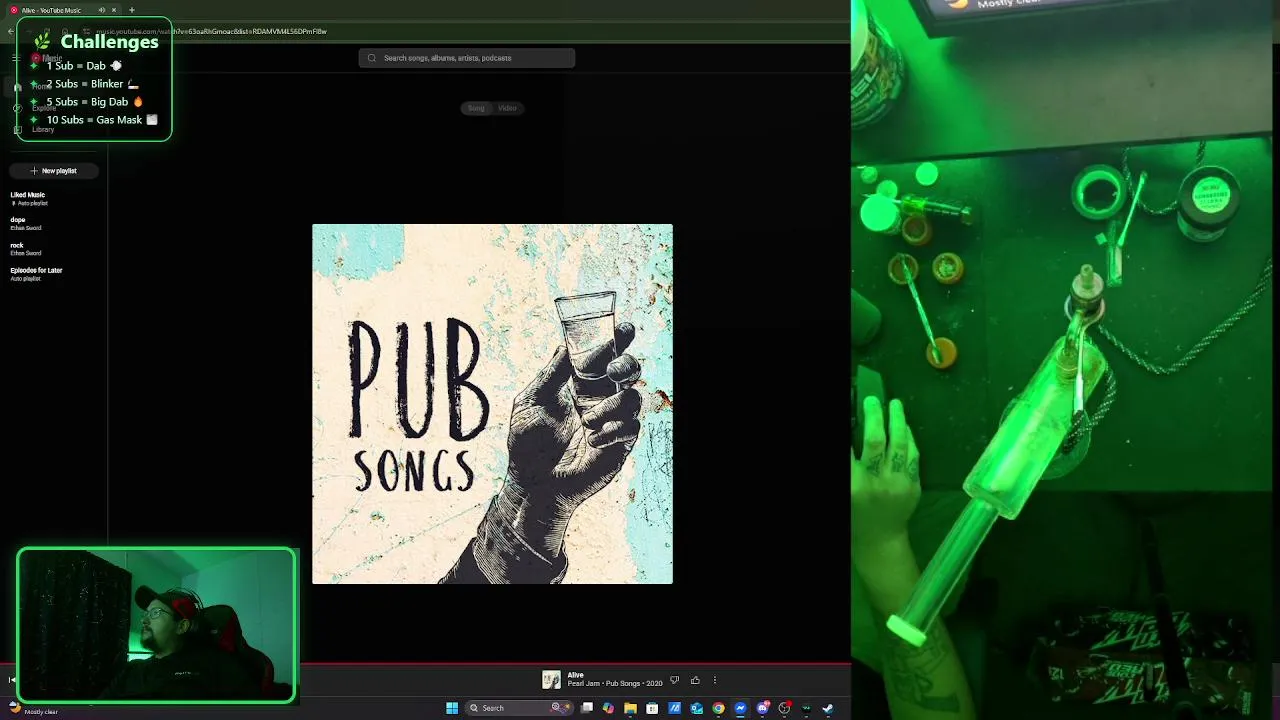
Task: Open the rock playlist
Action: click(x=25, y=249)
